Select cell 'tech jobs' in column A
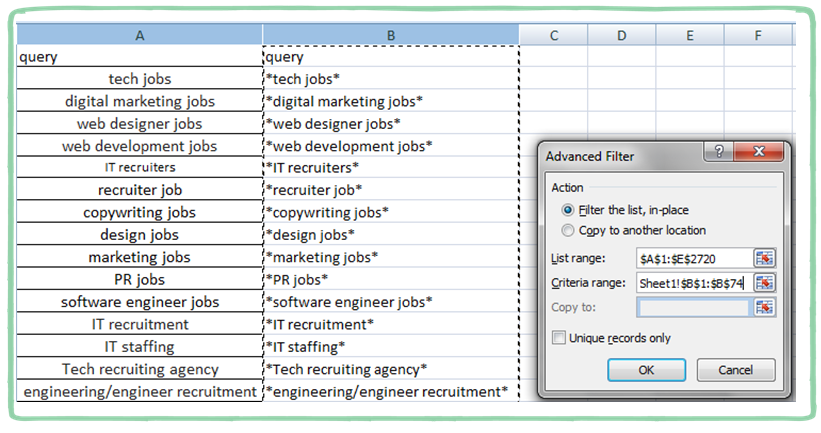The height and width of the screenshot is (433, 821). click(140, 79)
